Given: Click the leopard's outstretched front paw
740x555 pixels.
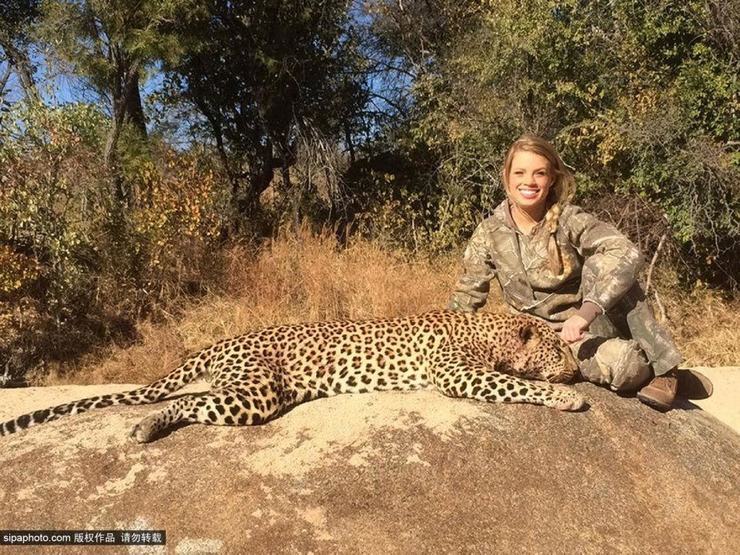Looking at the screenshot, I should coord(564,399).
